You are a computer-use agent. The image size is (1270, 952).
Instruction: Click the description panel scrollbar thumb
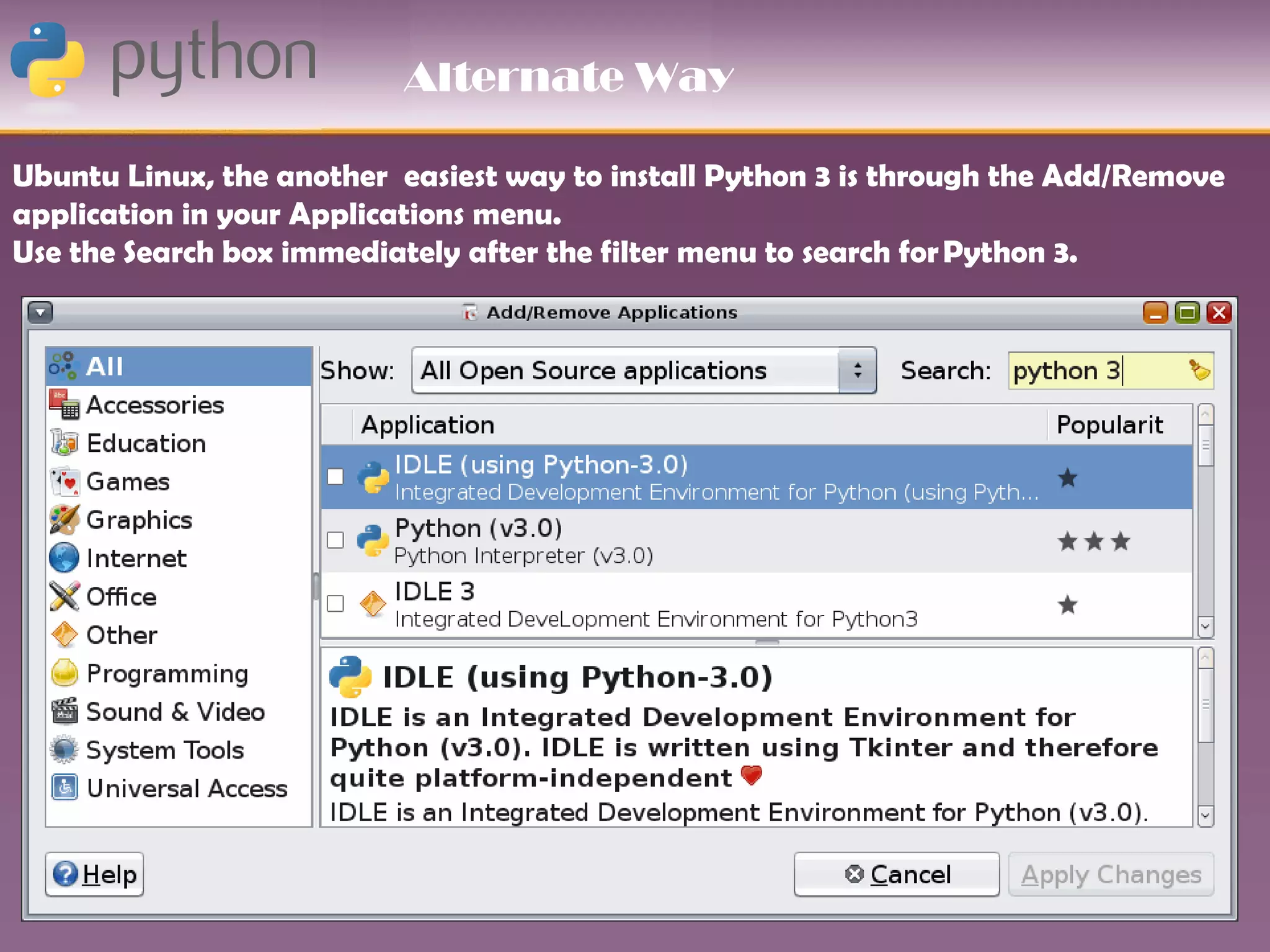click(x=1206, y=705)
